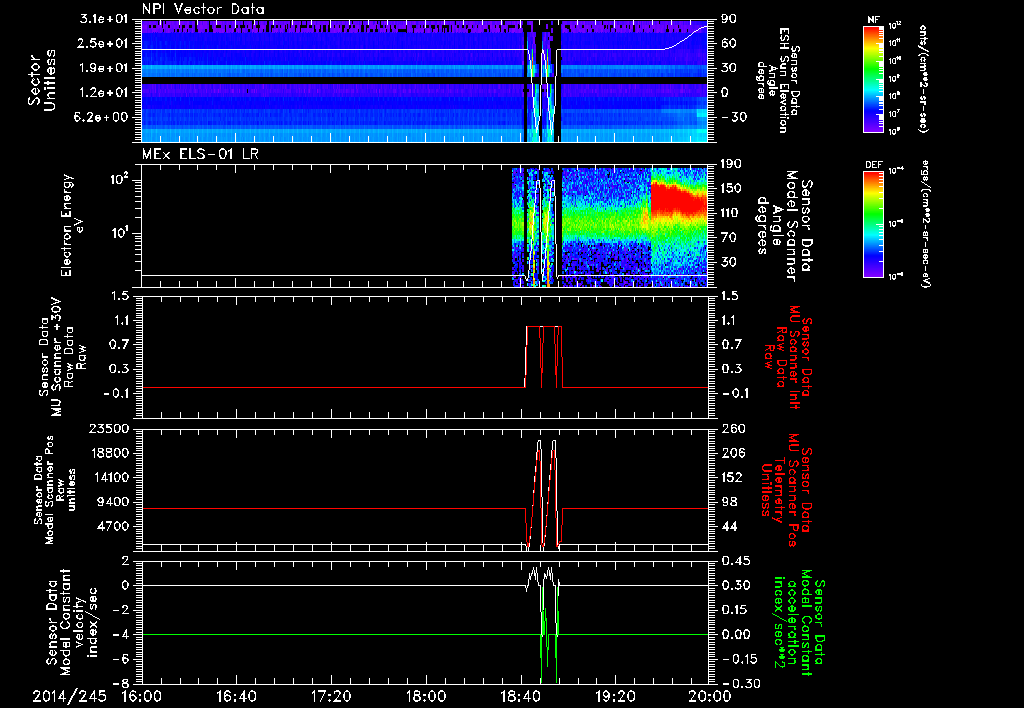Viewport: 1024px width, 708px height.
Task: Click the "Electron Energy eV" axis title
Action: pos(74,225)
